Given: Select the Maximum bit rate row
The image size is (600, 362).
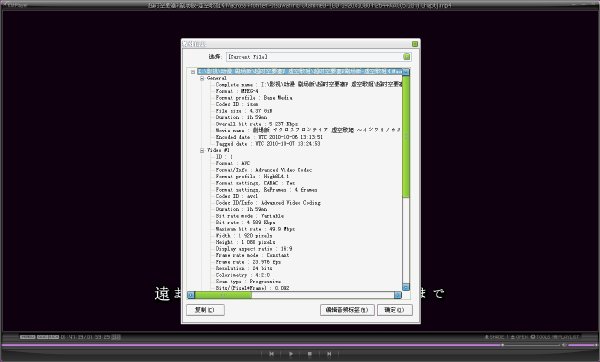Looking at the screenshot, I should 255,229.
